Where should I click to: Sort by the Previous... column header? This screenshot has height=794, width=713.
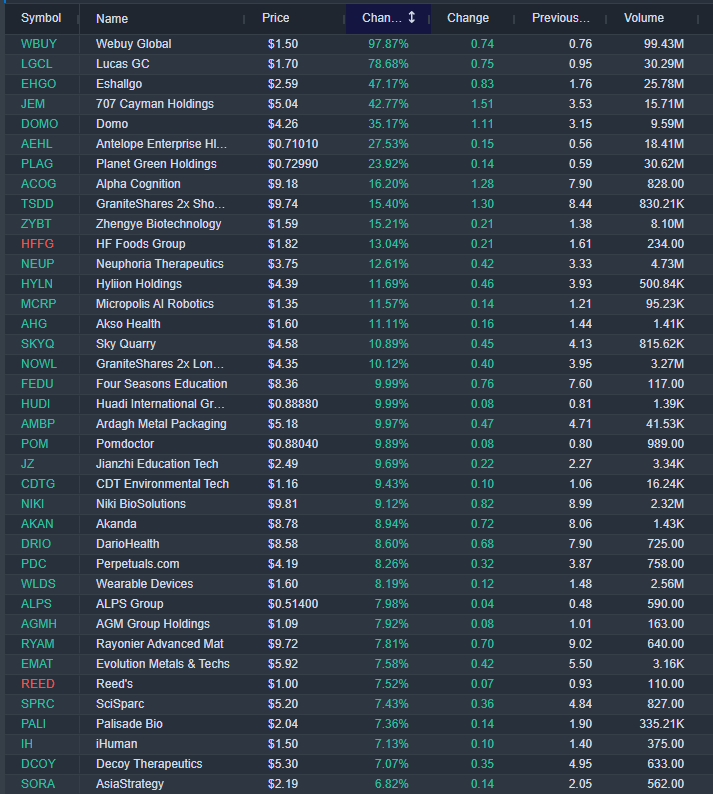tap(561, 18)
